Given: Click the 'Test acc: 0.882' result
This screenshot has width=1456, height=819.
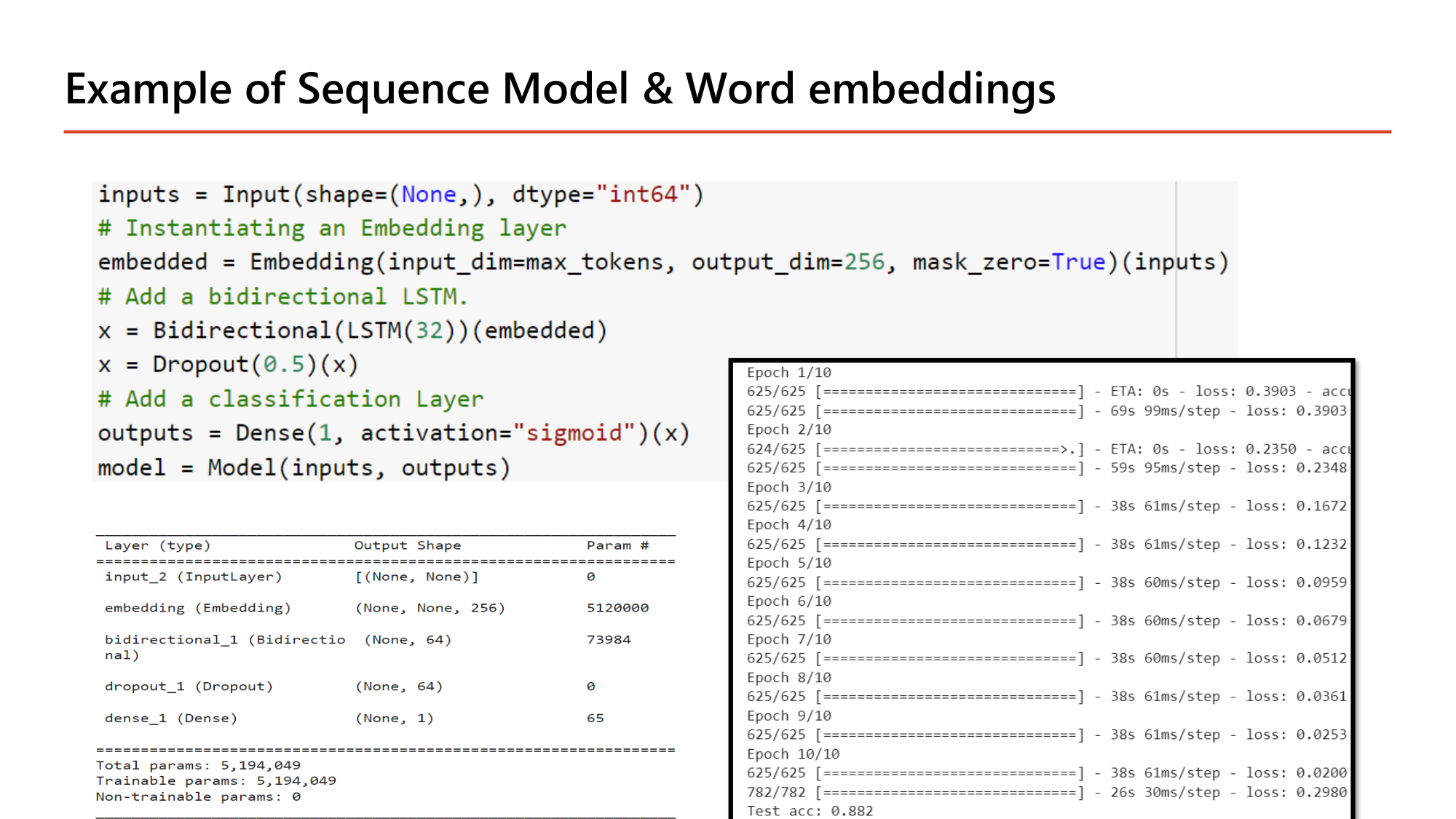Looking at the screenshot, I should click(810, 811).
